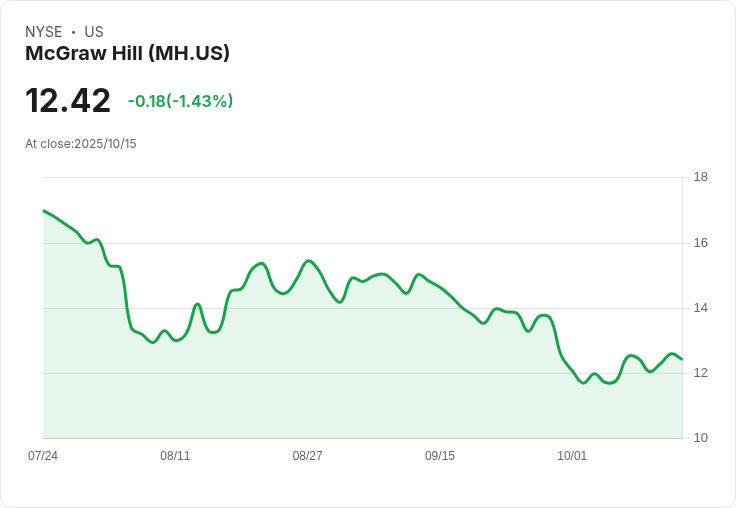The height and width of the screenshot is (508, 736).
Task: Select the 08/27 date on the x-axis
Action: pyautogui.click(x=307, y=456)
